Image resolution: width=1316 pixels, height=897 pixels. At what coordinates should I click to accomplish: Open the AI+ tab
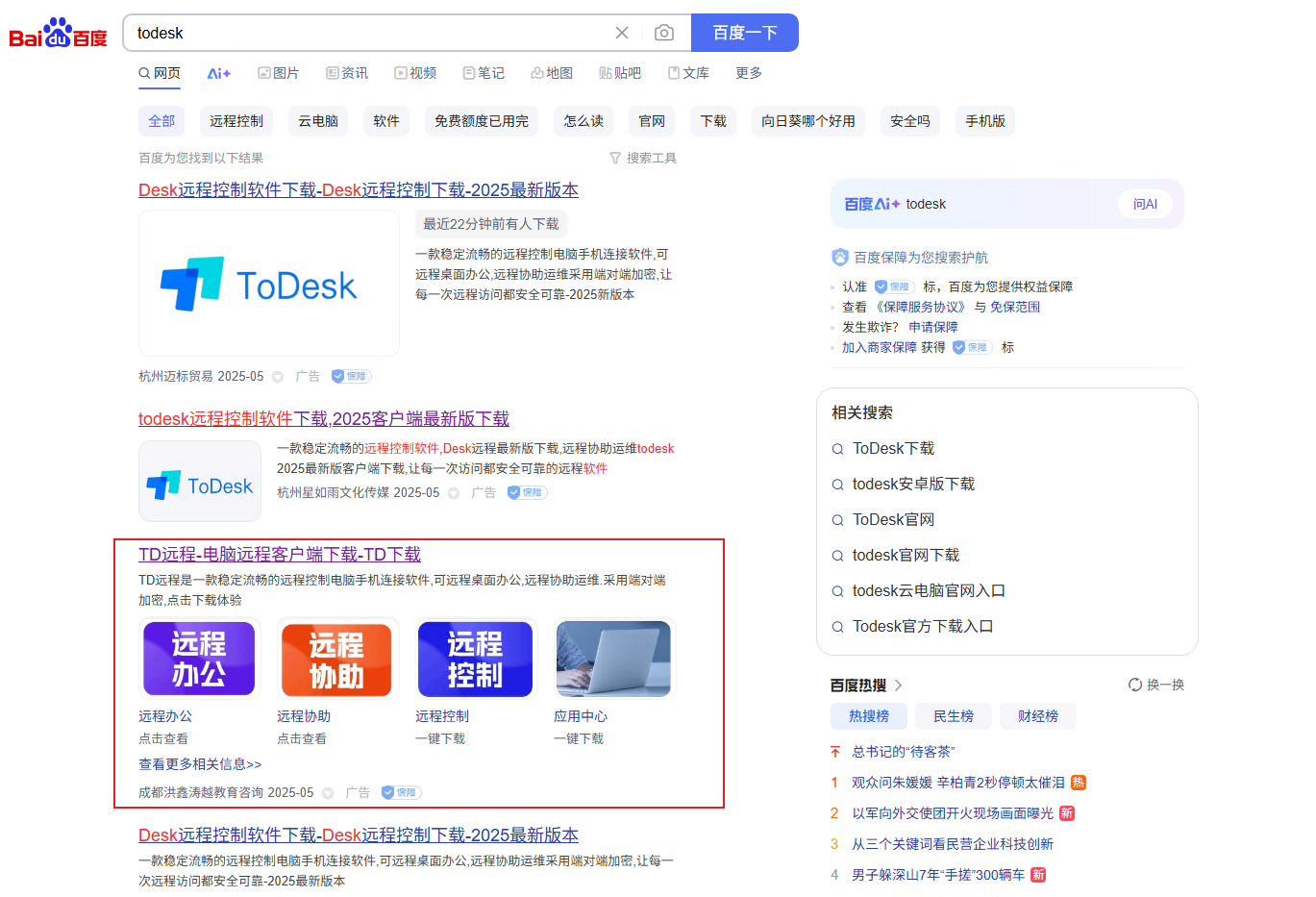pos(219,73)
